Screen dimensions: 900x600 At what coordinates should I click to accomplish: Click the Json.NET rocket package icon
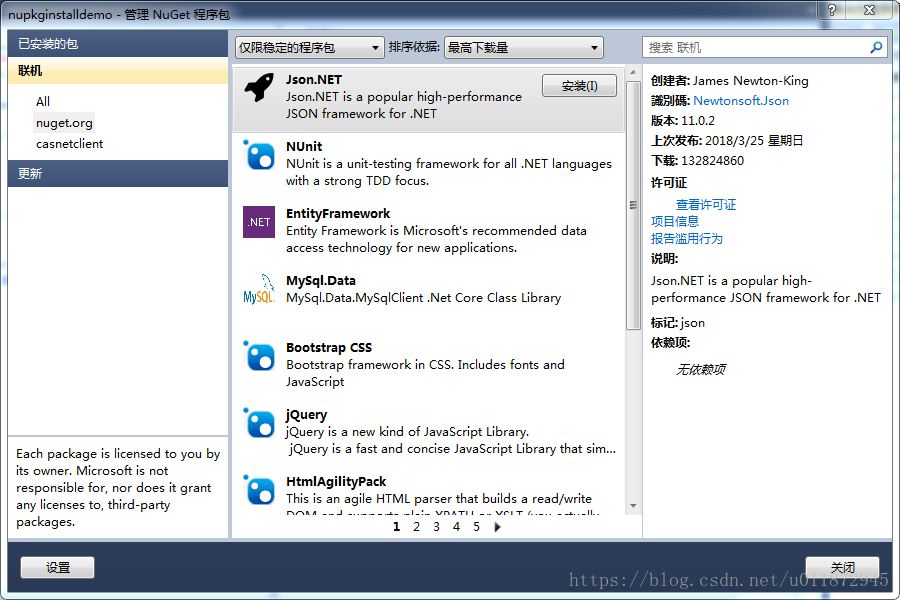(259, 88)
